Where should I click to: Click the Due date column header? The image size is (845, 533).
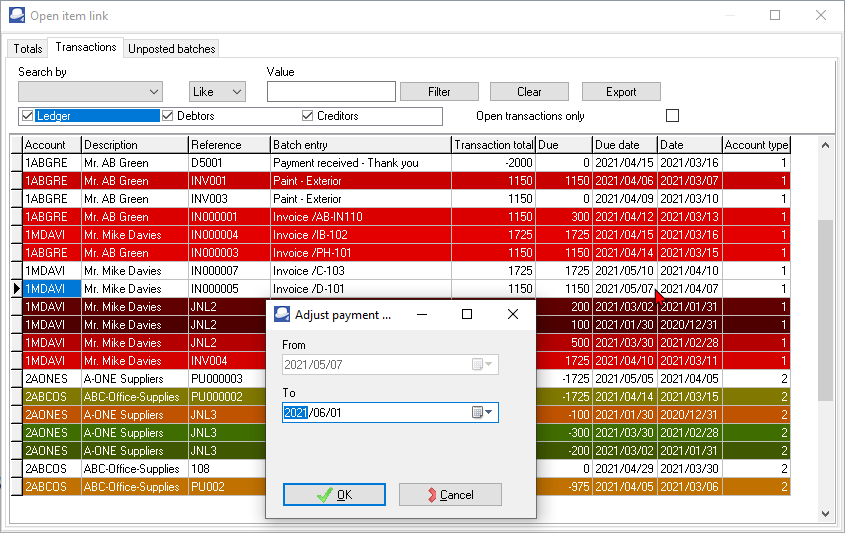click(x=625, y=145)
